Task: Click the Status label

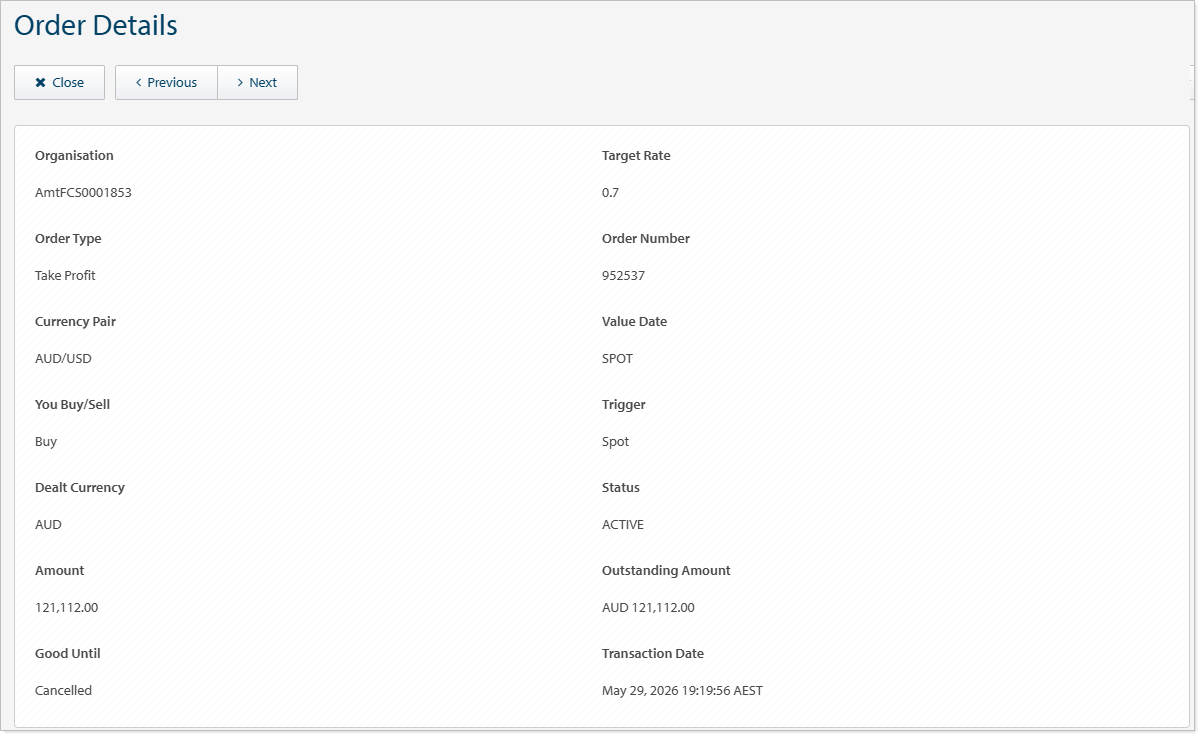Action: [x=621, y=488]
